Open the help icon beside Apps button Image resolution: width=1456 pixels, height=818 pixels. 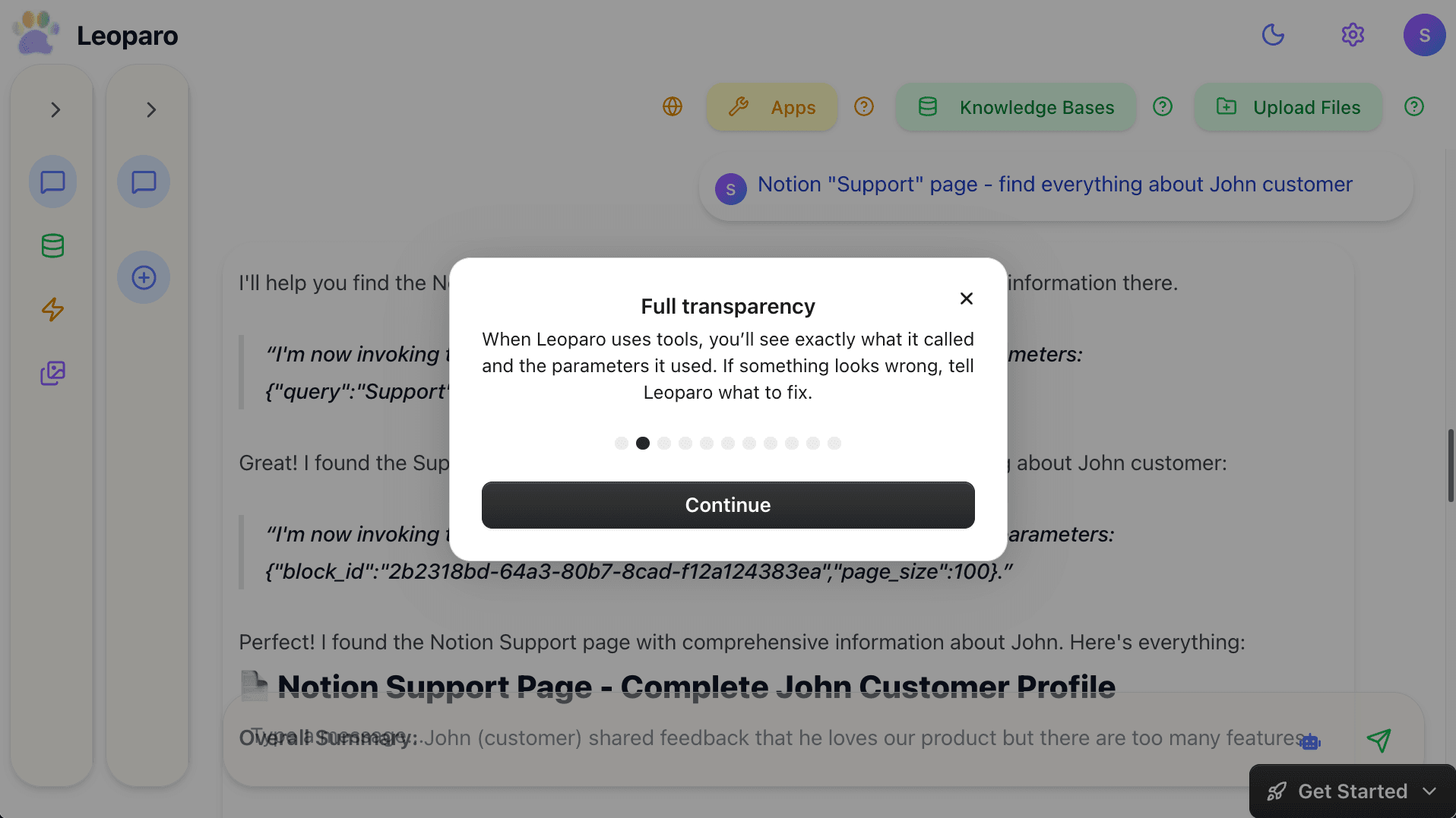tap(863, 106)
